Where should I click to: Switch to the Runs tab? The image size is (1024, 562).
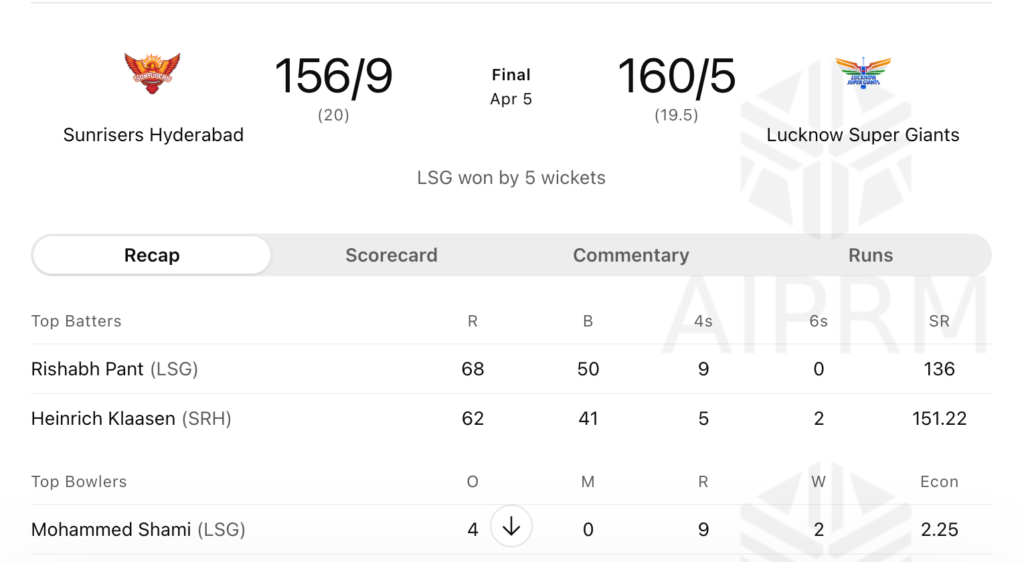pos(870,255)
